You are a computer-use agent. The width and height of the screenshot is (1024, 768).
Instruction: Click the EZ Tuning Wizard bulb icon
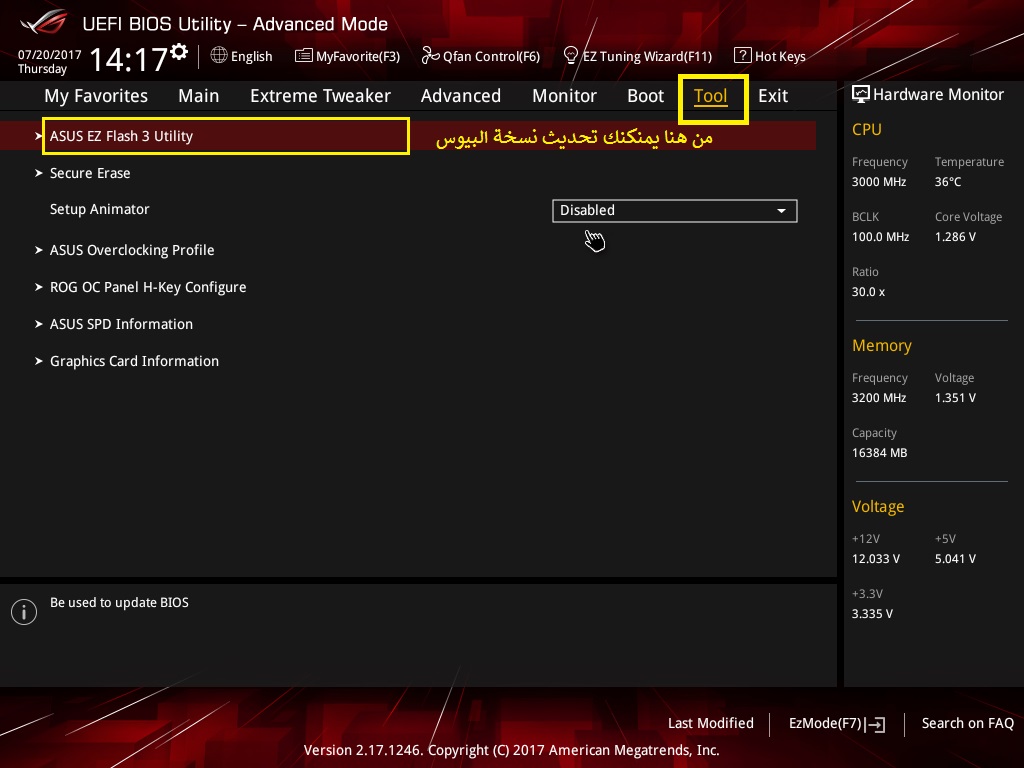pos(570,56)
